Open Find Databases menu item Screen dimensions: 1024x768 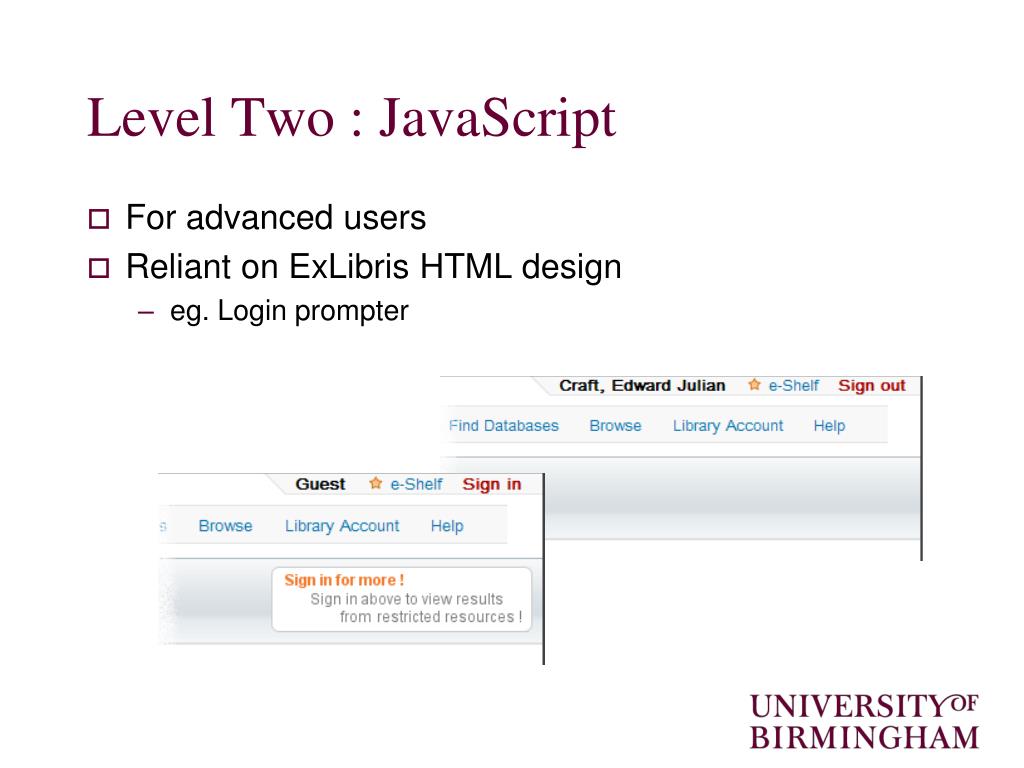(x=504, y=426)
